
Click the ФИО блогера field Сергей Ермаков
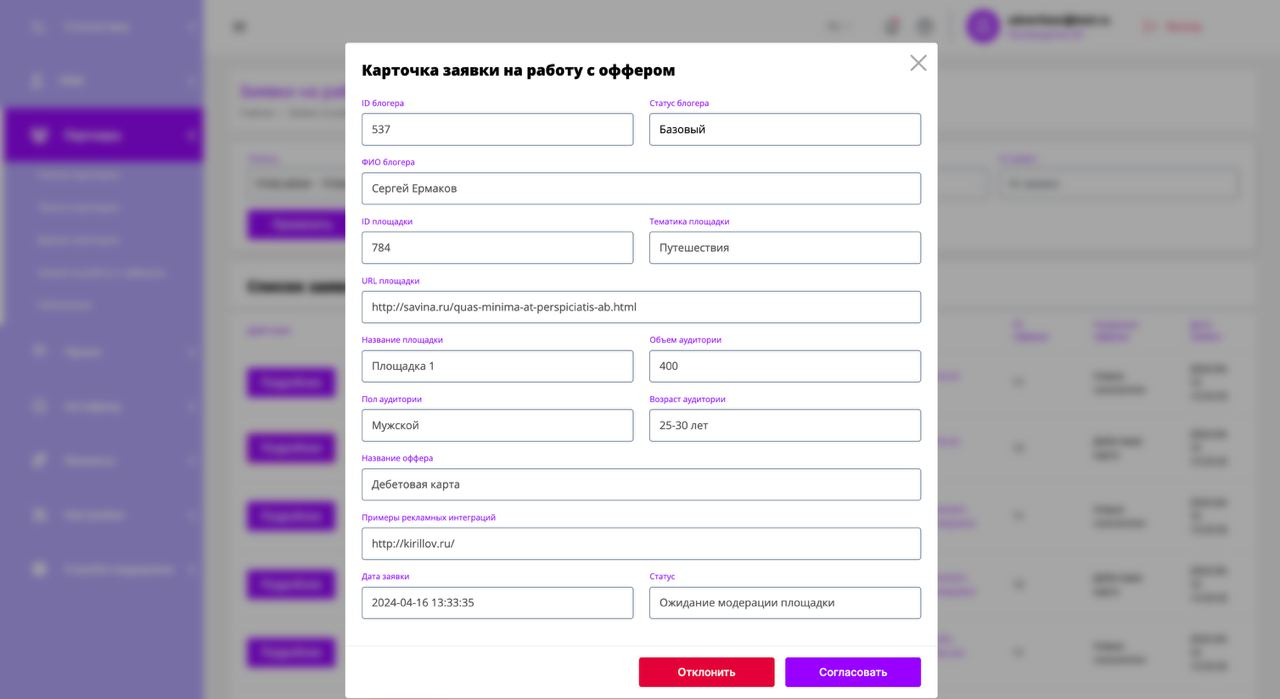pyautogui.click(x=640, y=188)
